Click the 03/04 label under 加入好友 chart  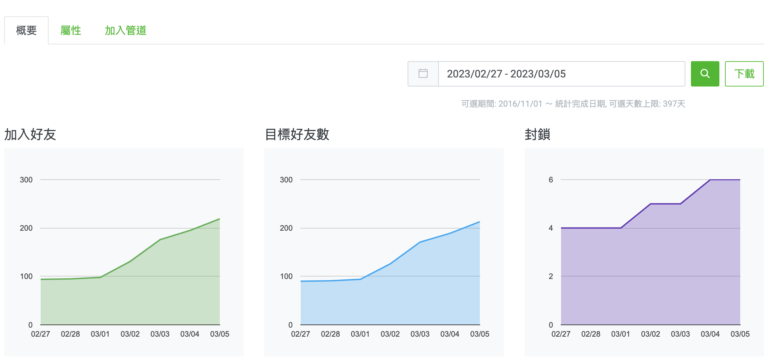tap(190, 334)
